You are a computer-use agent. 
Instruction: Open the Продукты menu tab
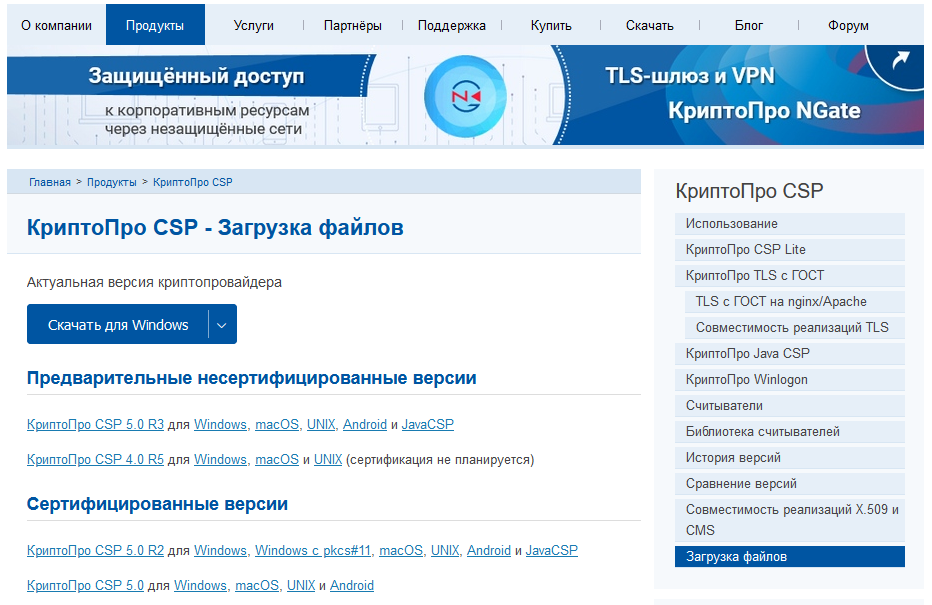155,26
